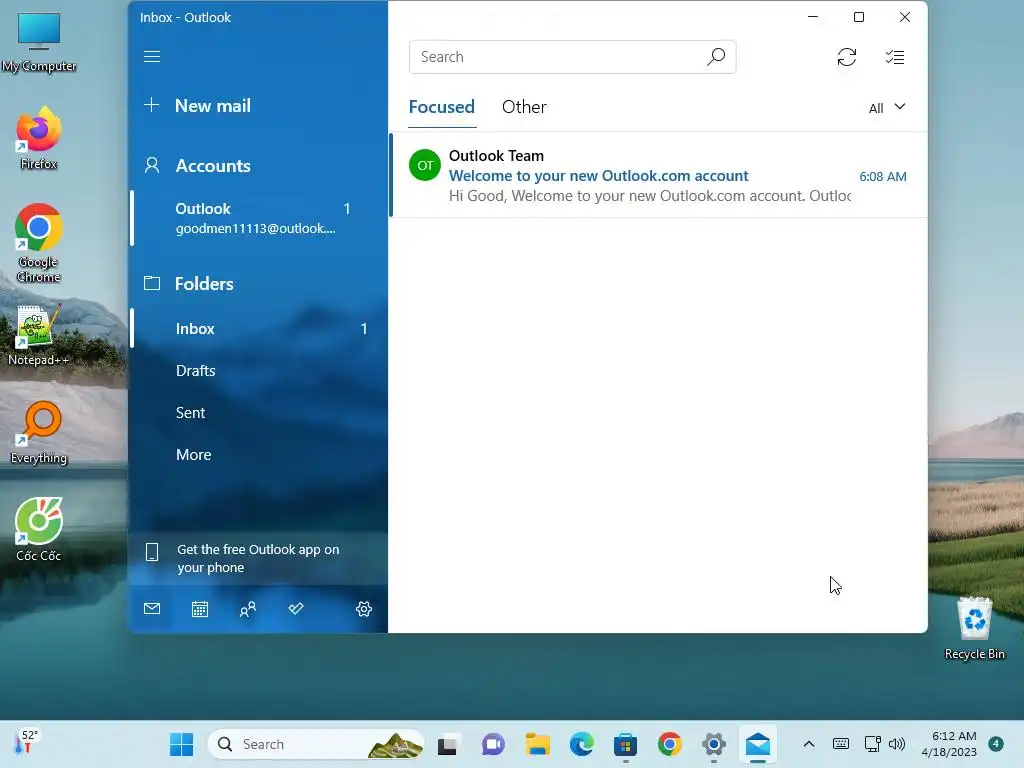Image resolution: width=1024 pixels, height=768 pixels.
Task: Open the Drafts folder
Action: tap(259, 370)
